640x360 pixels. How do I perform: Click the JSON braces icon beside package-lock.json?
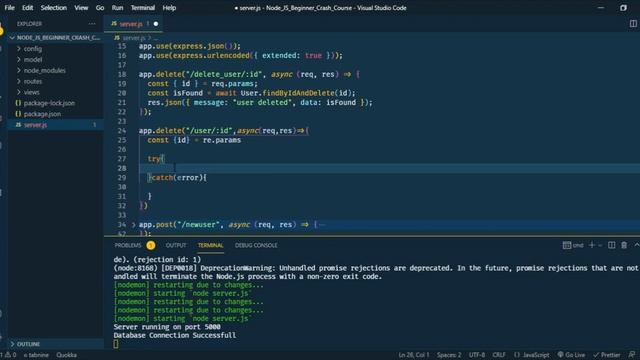point(18,103)
